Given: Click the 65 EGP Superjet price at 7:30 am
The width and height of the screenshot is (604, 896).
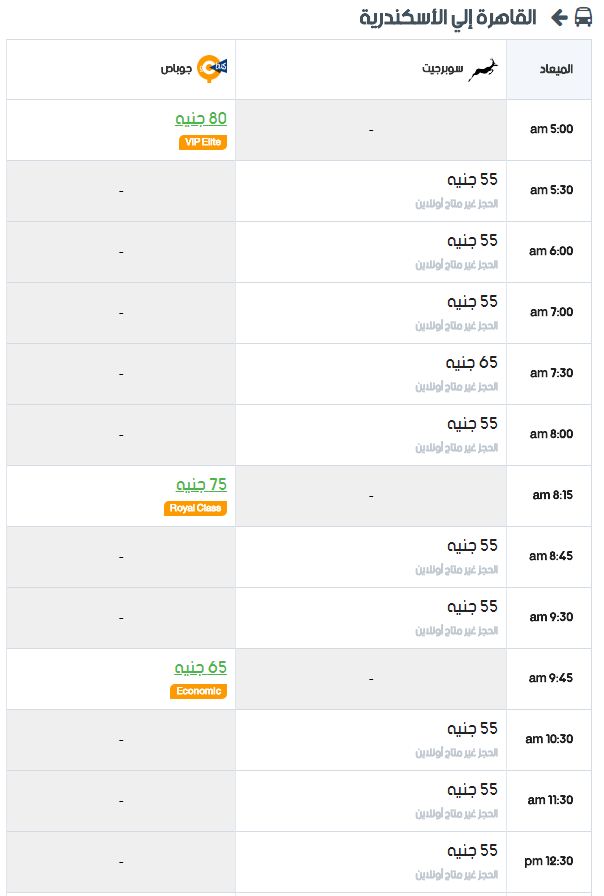Looking at the screenshot, I should tap(472, 362).
